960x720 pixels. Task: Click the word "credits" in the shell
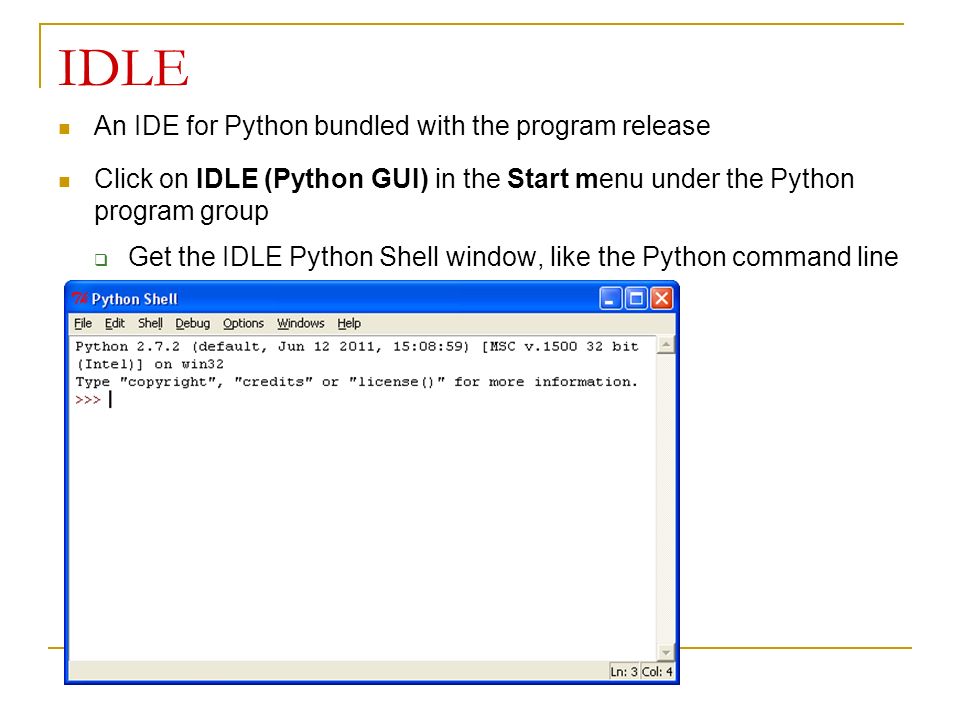[x=274, y=382]
